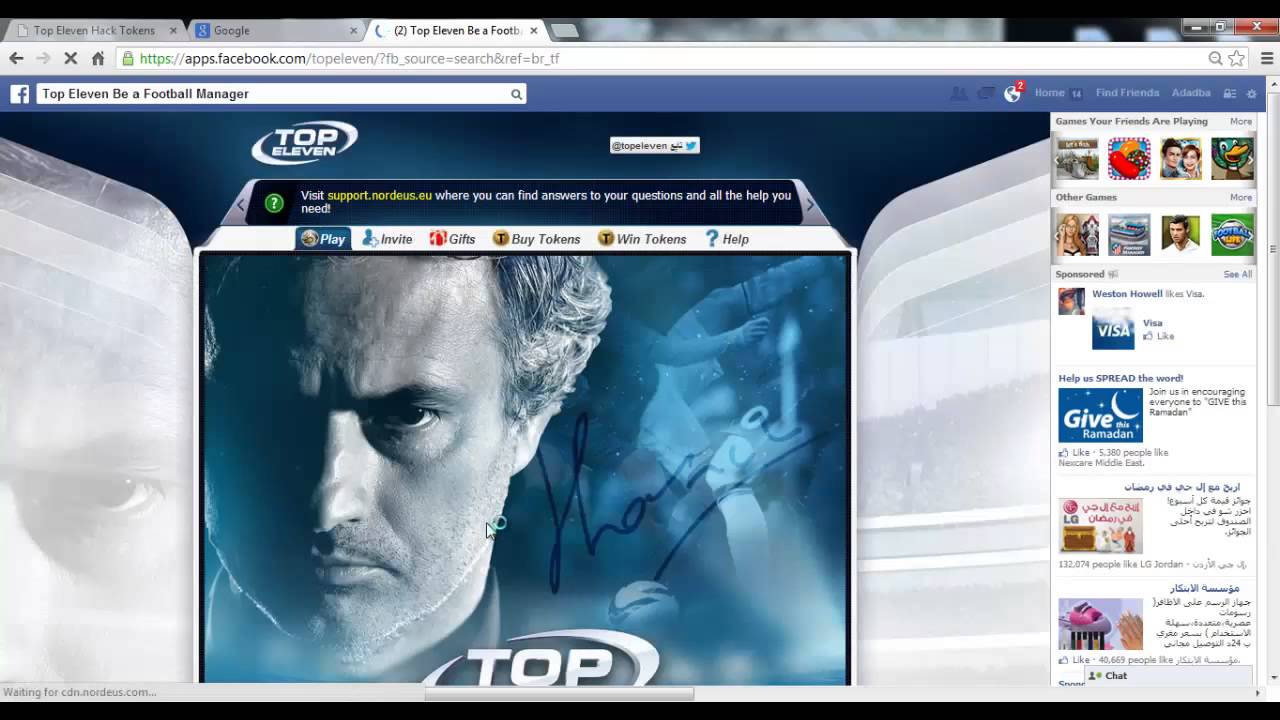The image size is (1280, 720).
Task: Open the Facebook logo home icon
Action: (x=20, y=94)
